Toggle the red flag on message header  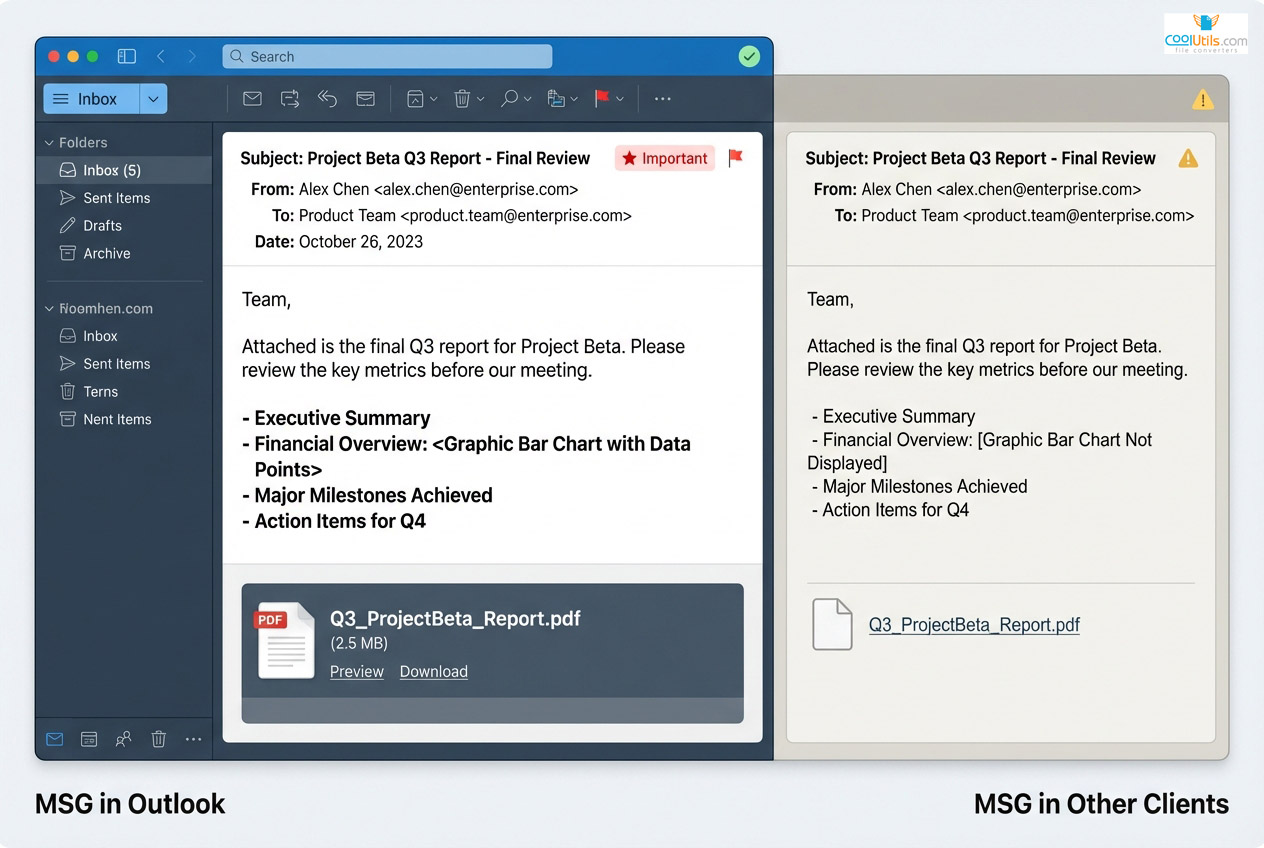click(735, 158)
